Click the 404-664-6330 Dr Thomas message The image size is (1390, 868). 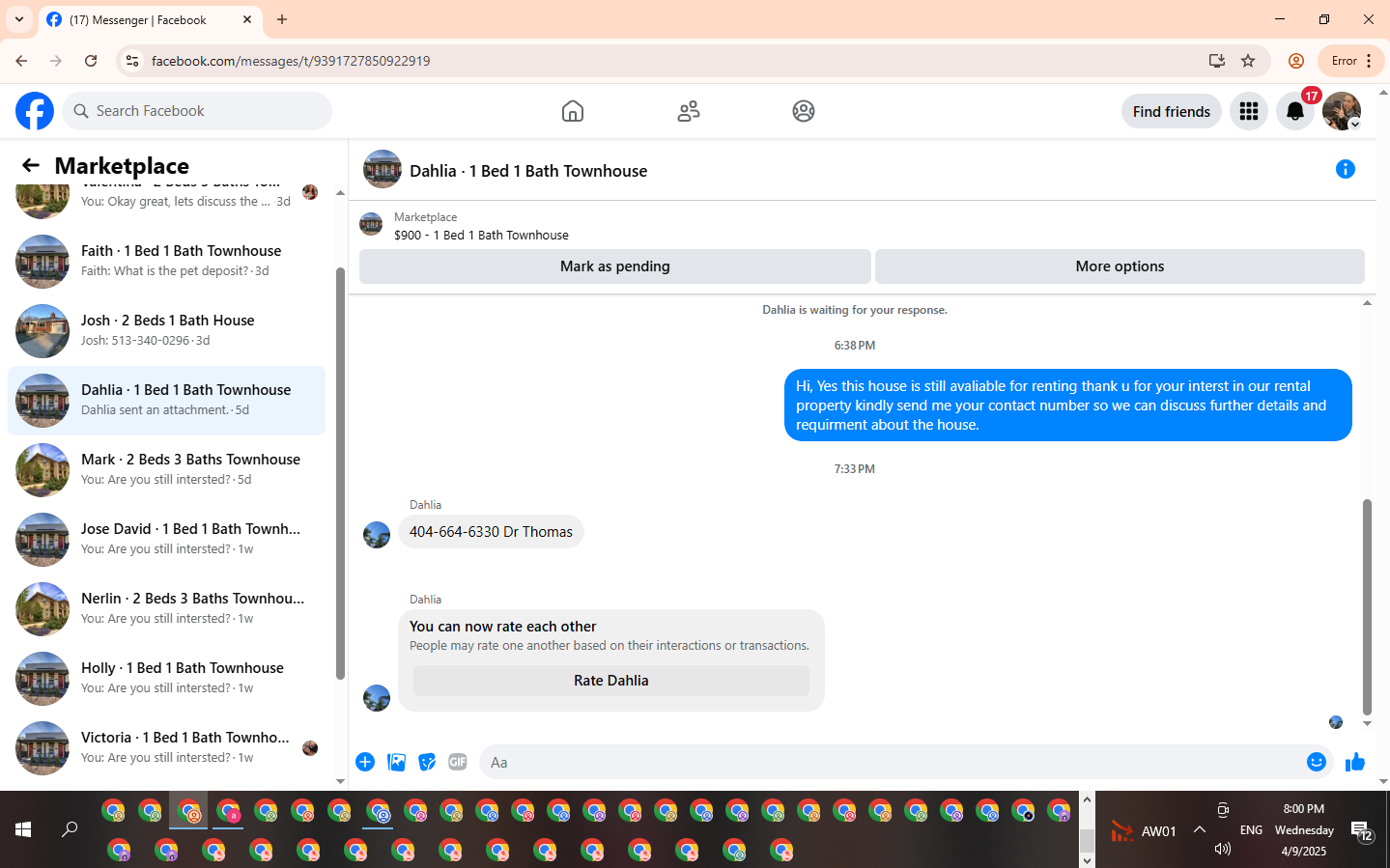(491, 532)
